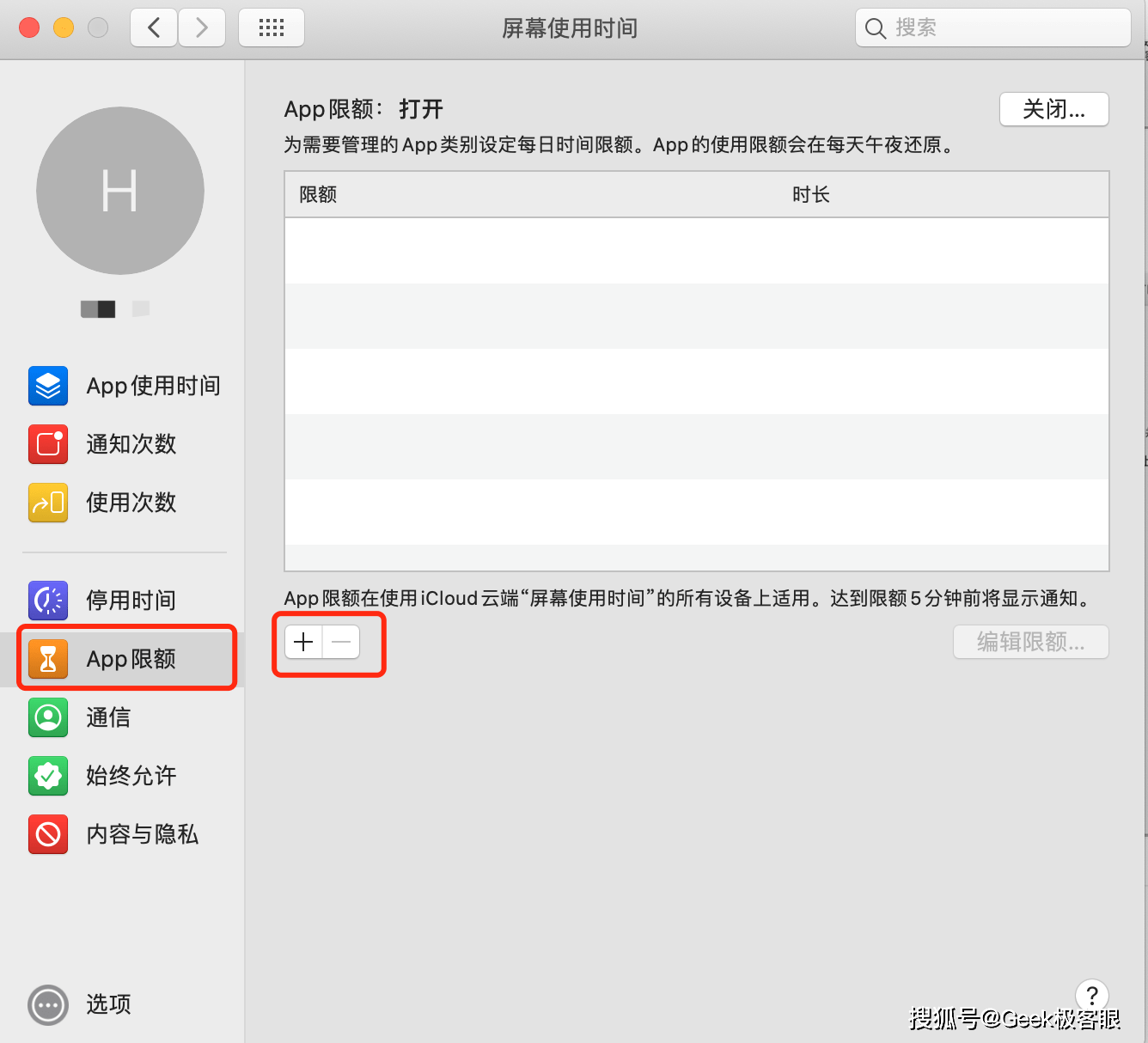The width and height of the screenshot is (1148, 1043).
Task: Focus the 搜索 search field
Action: (x=993, y=28)
